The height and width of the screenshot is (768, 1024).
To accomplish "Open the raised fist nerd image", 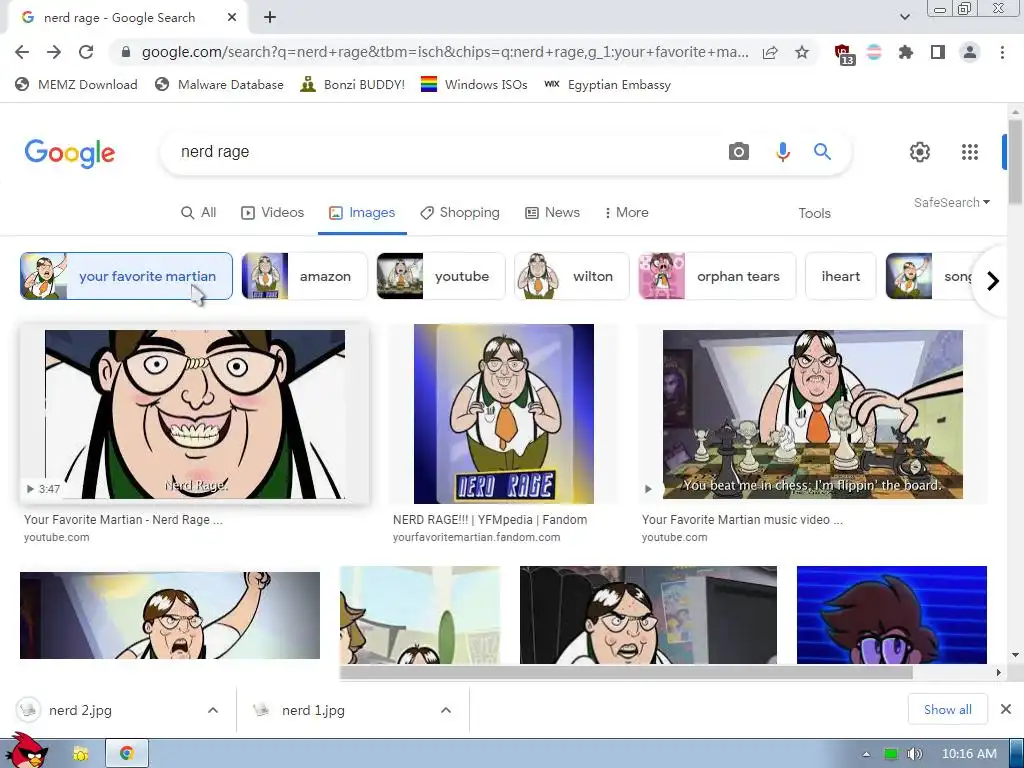I will coord(170,615).
